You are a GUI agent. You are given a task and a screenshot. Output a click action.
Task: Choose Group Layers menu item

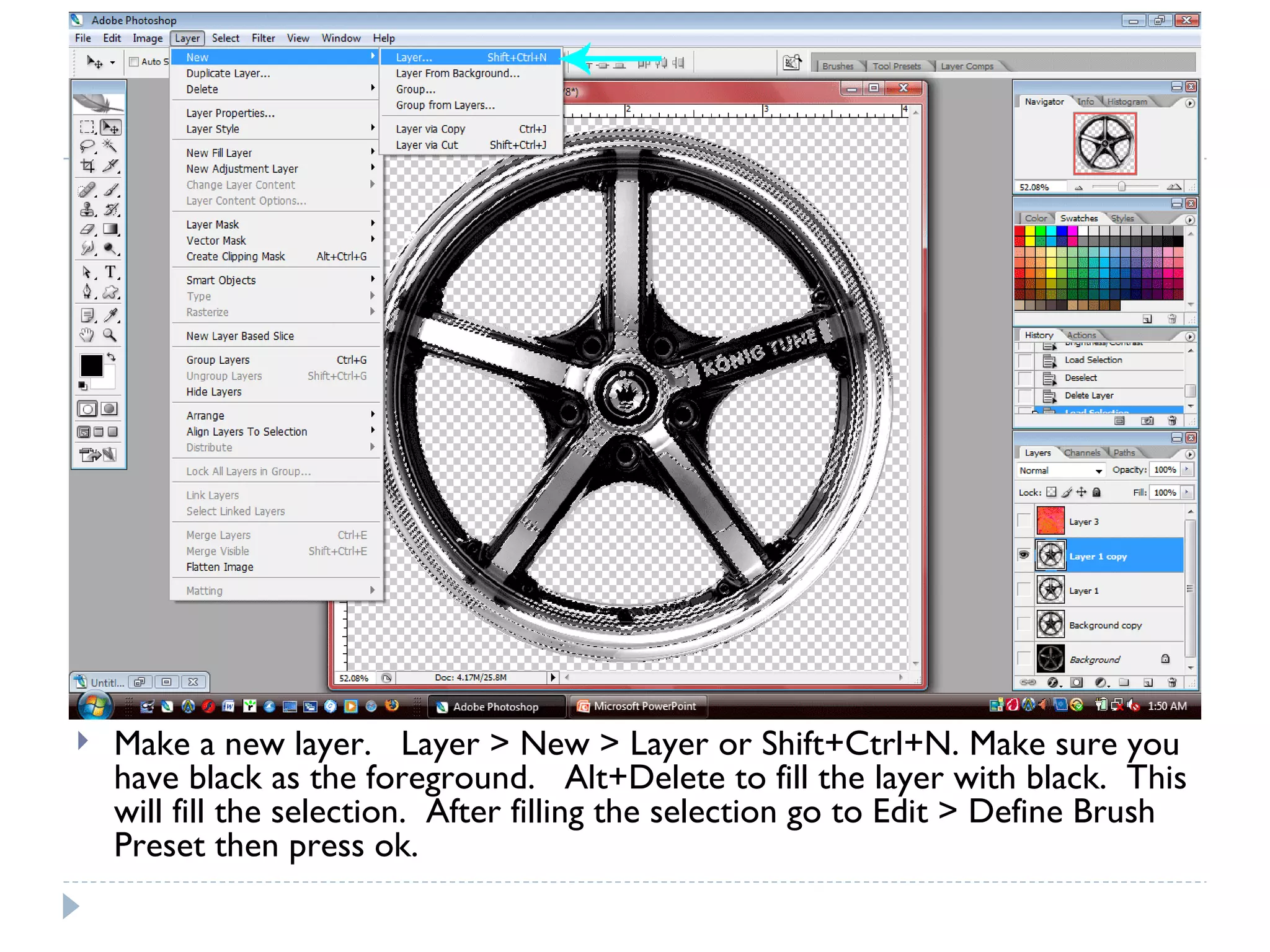tap(276, 359)
